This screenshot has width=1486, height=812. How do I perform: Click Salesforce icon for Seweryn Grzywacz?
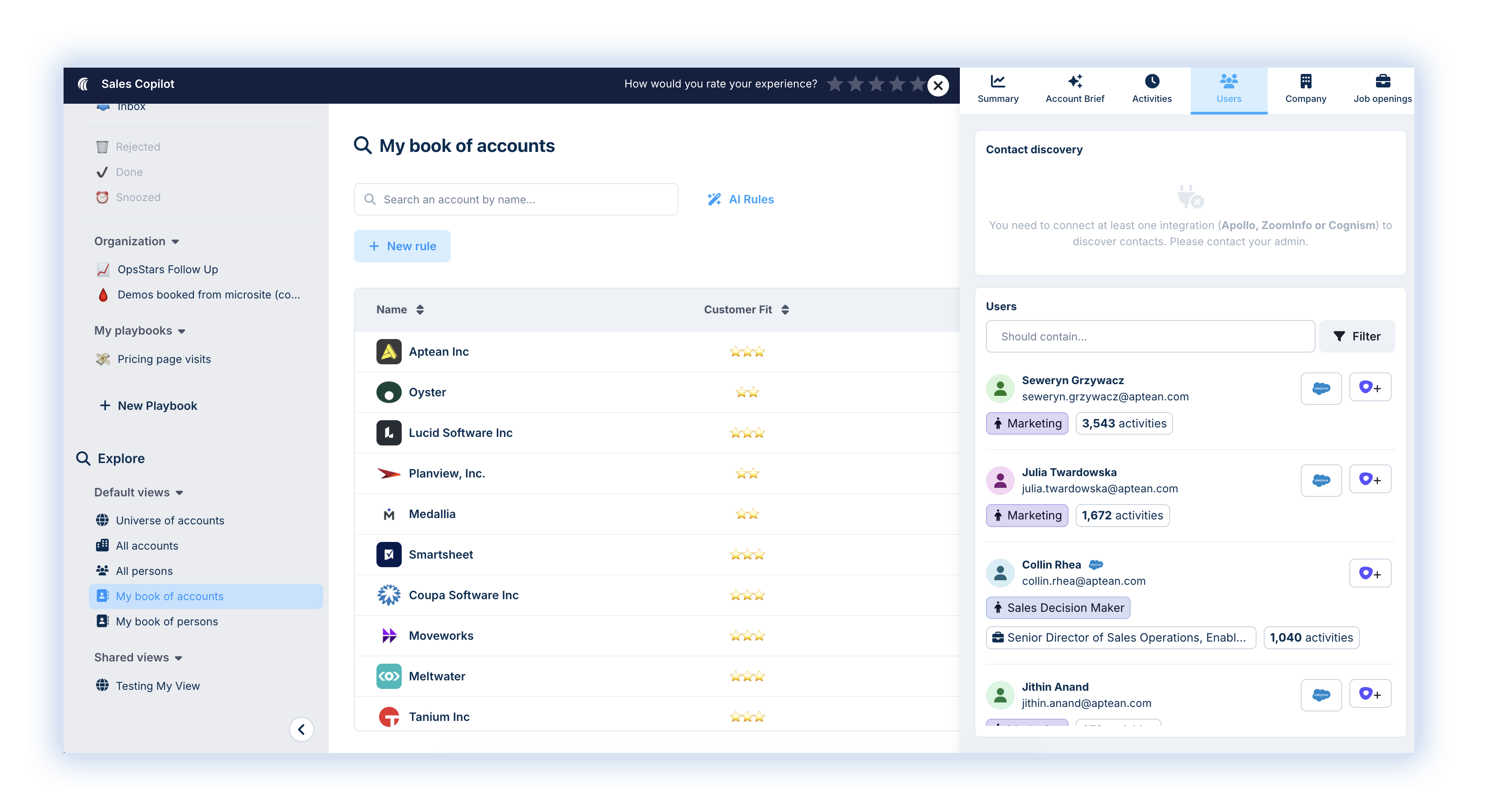click(x=1321, y=388)
